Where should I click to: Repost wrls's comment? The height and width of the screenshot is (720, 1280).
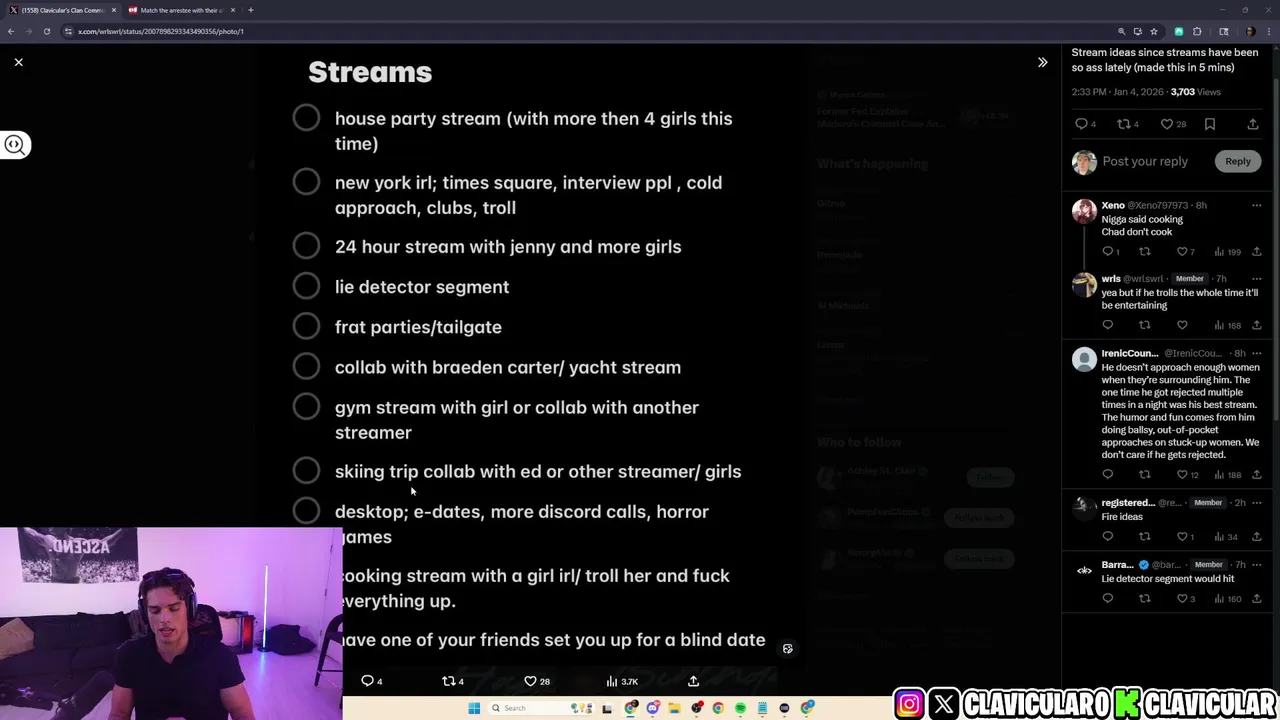click(x=1145, y=325)
